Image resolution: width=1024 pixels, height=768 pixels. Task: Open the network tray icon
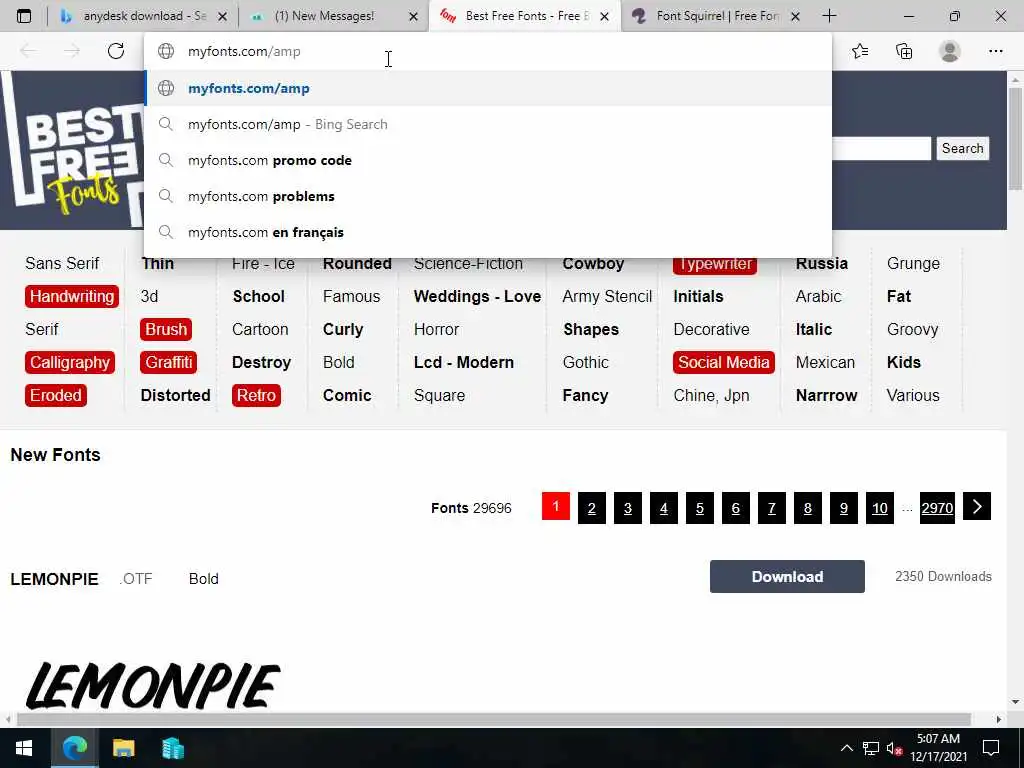click(x=871, y=748)
